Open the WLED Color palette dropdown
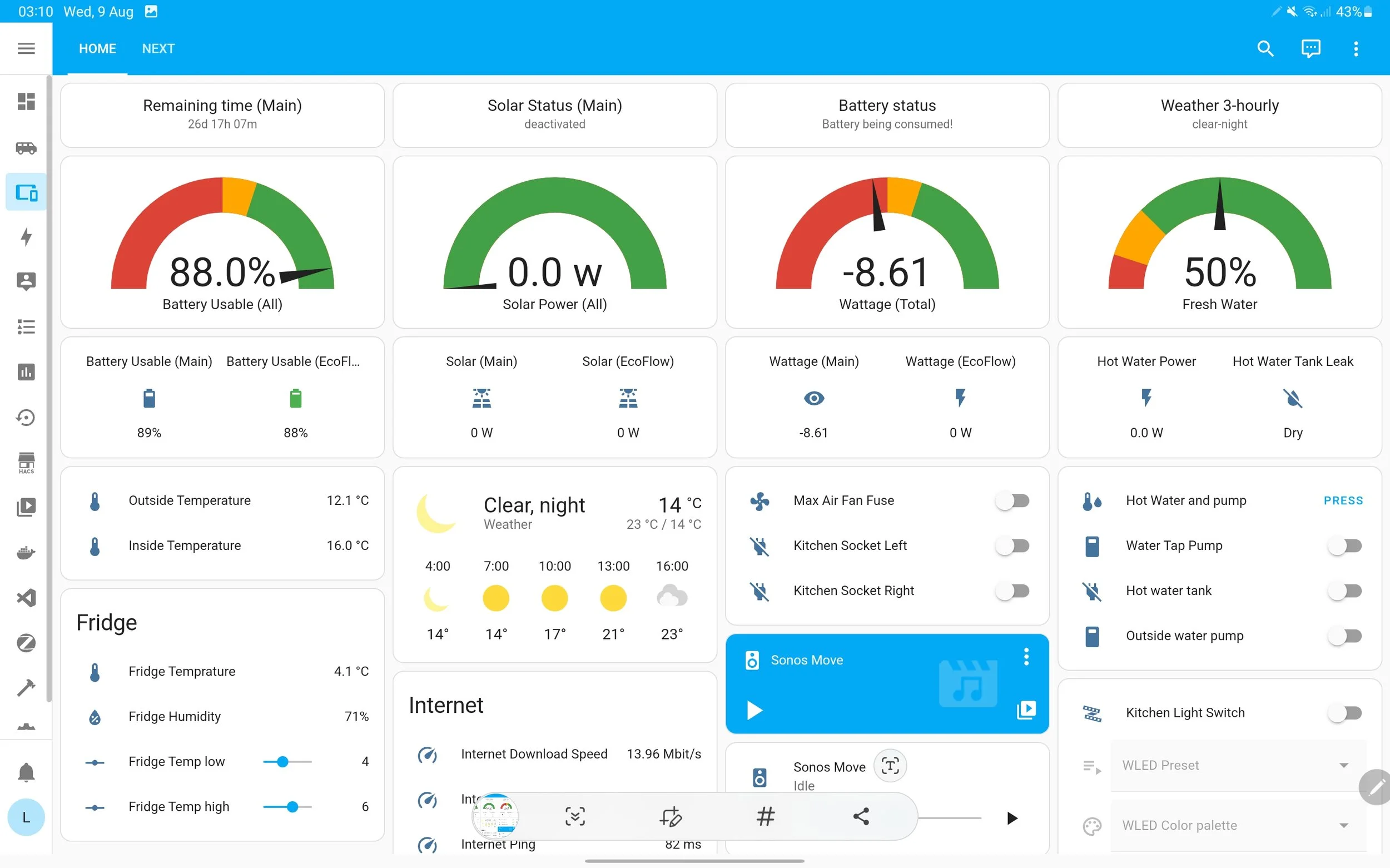The height and width of the screenshot is (868, 1390). [x=1237, y=825]
